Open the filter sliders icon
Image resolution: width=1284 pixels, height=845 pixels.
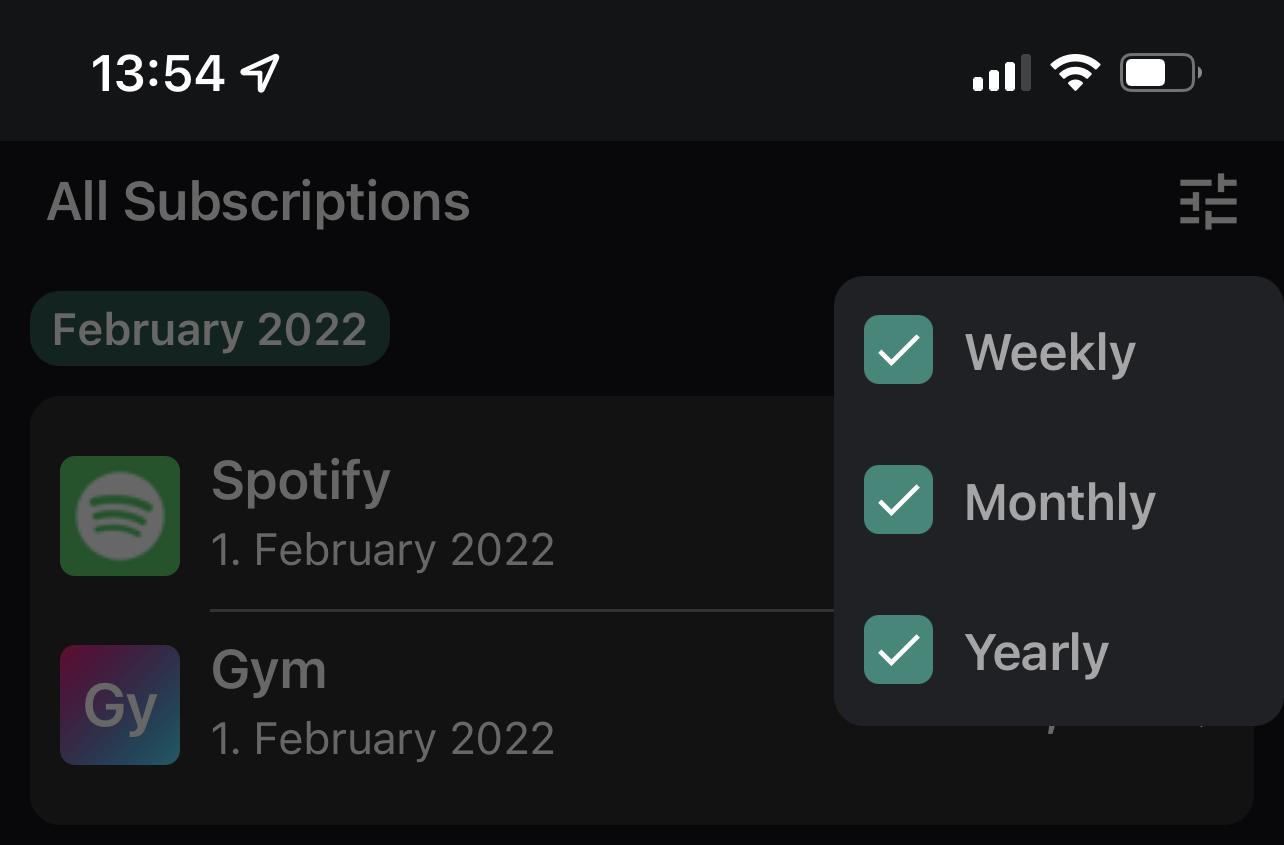(1208, 202)
